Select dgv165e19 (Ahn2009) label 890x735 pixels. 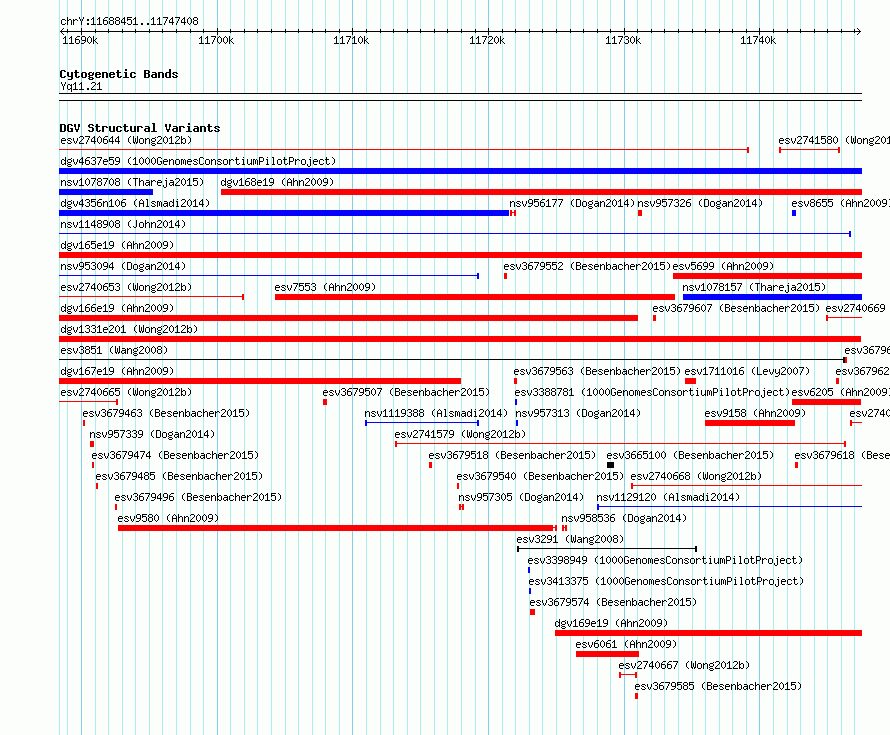pyautogui.click(x=117, y=245)
